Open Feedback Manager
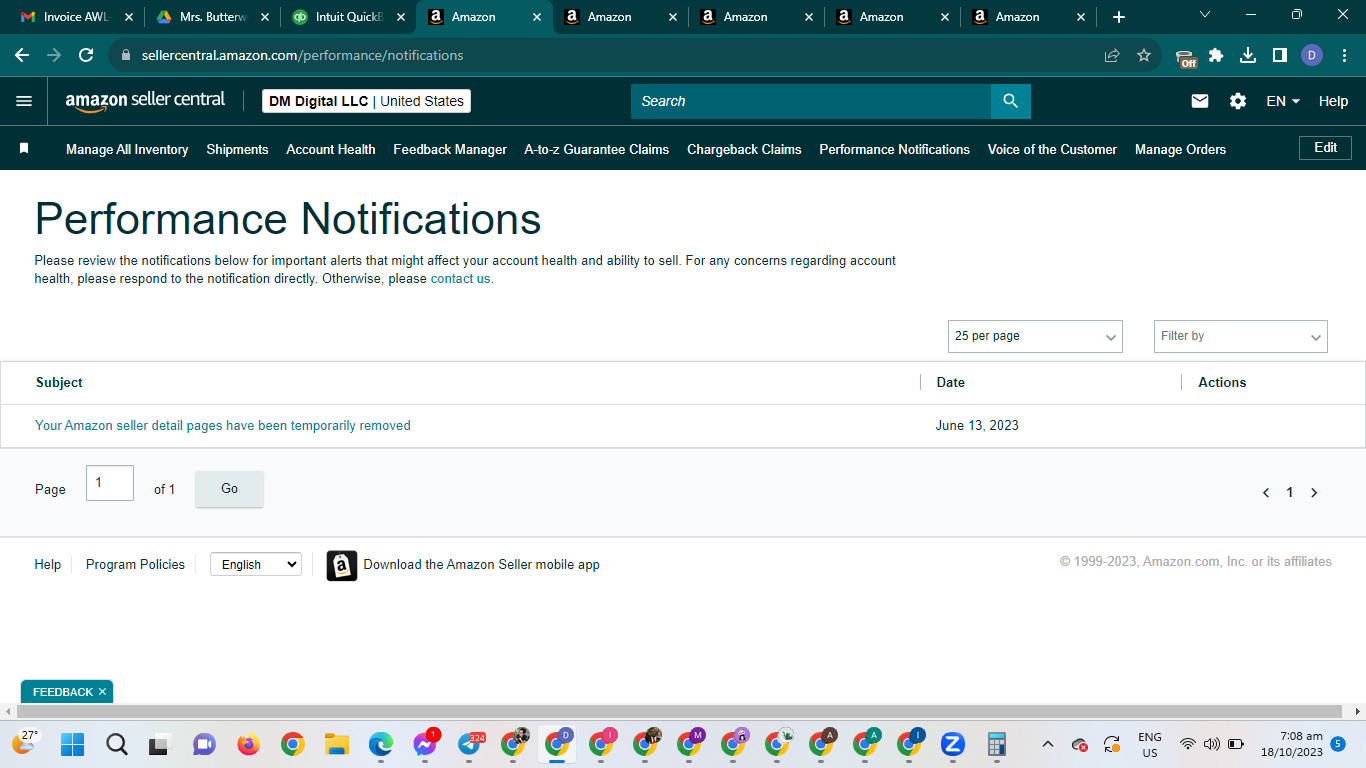This screenshot has width=1366, height=768. [x=450, y=149]
